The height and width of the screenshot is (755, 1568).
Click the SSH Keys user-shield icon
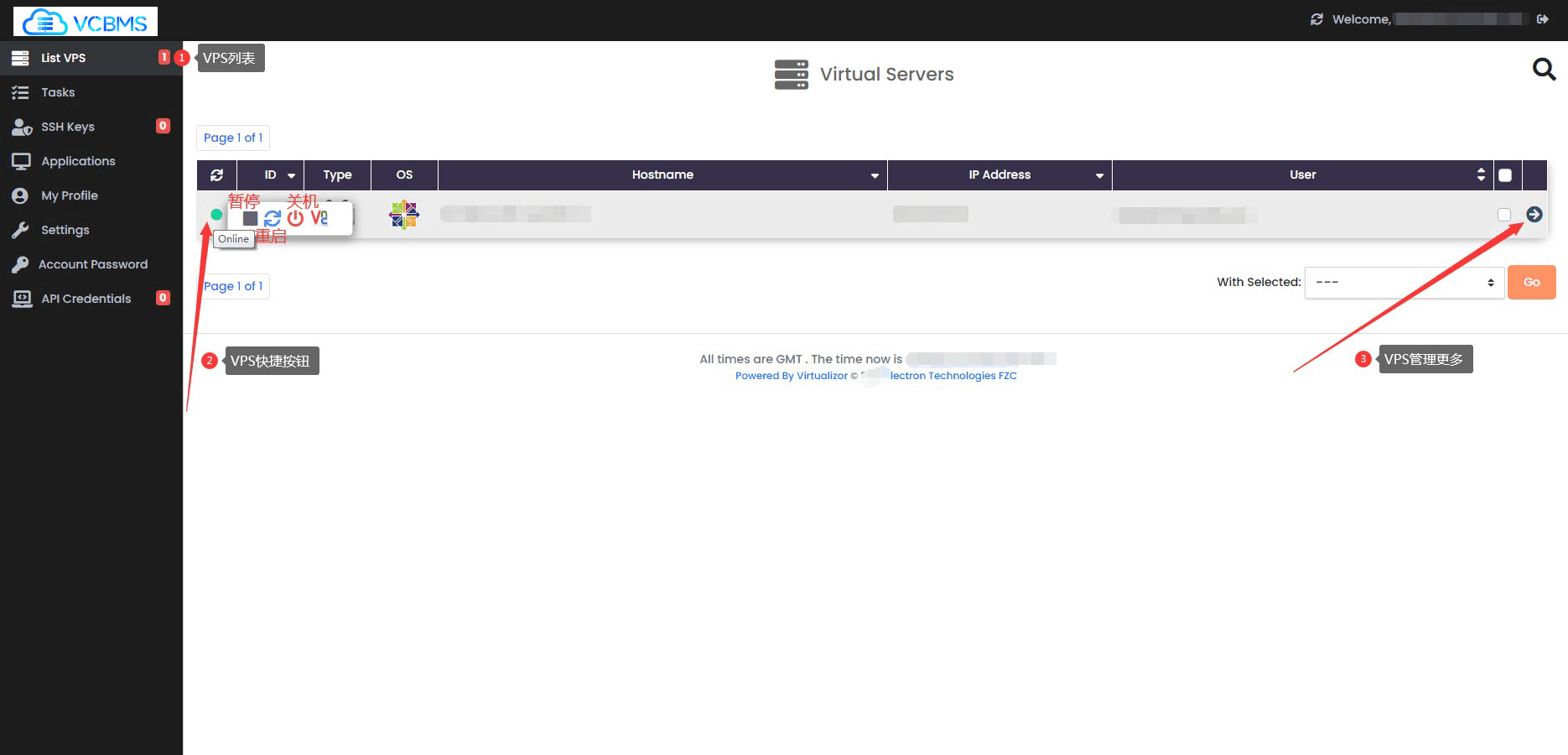(x=22, y=127)
